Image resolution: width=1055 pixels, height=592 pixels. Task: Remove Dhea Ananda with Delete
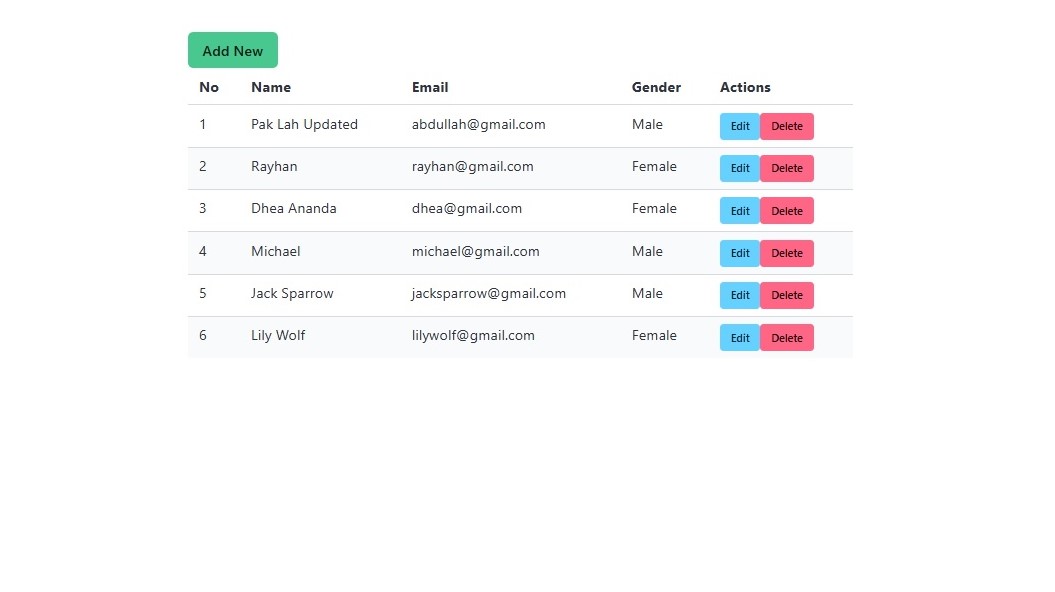pyautogui.click(x=787, y=211)
